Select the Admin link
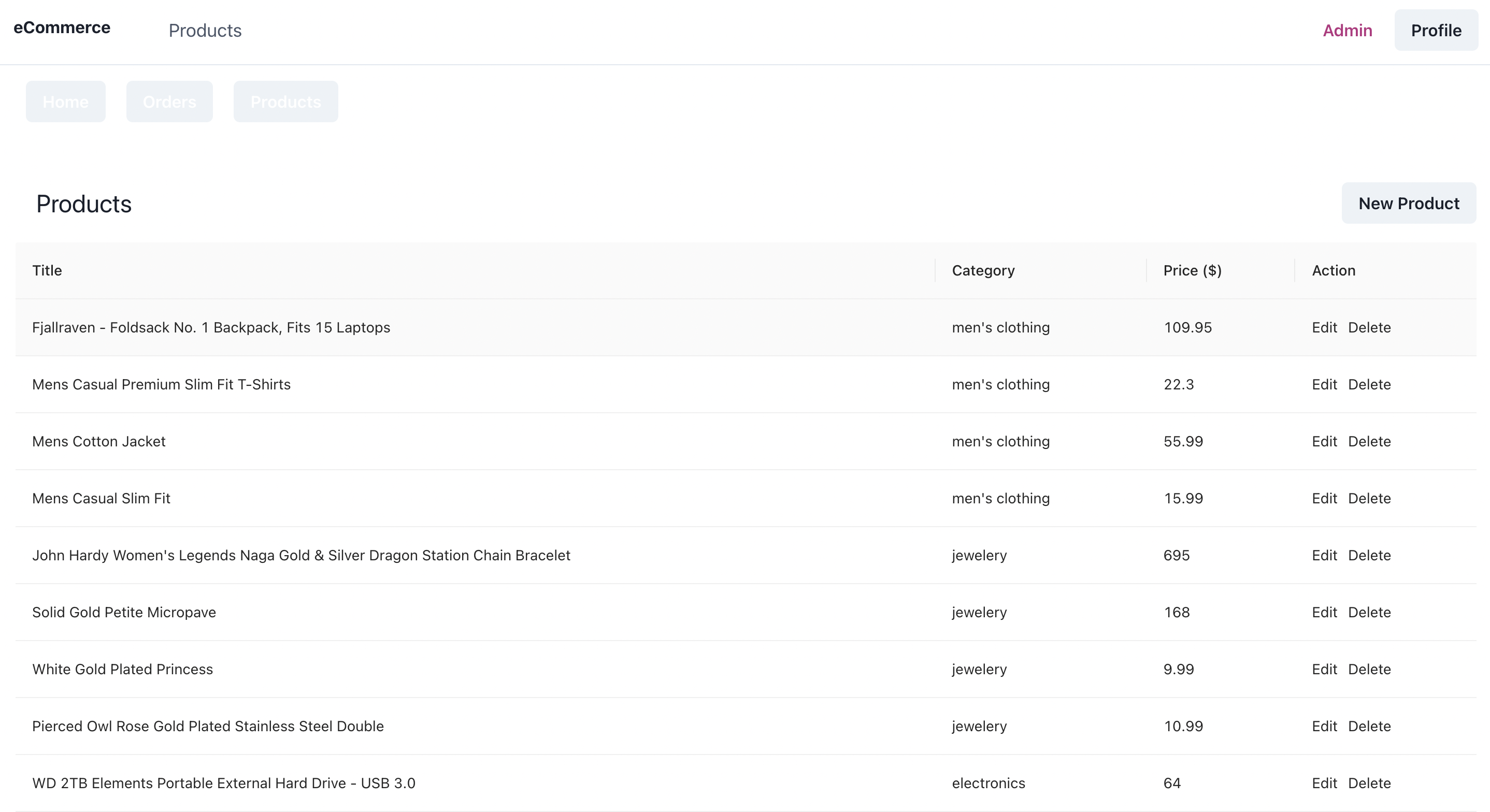1490x812 pixels. coord(1347,30)
